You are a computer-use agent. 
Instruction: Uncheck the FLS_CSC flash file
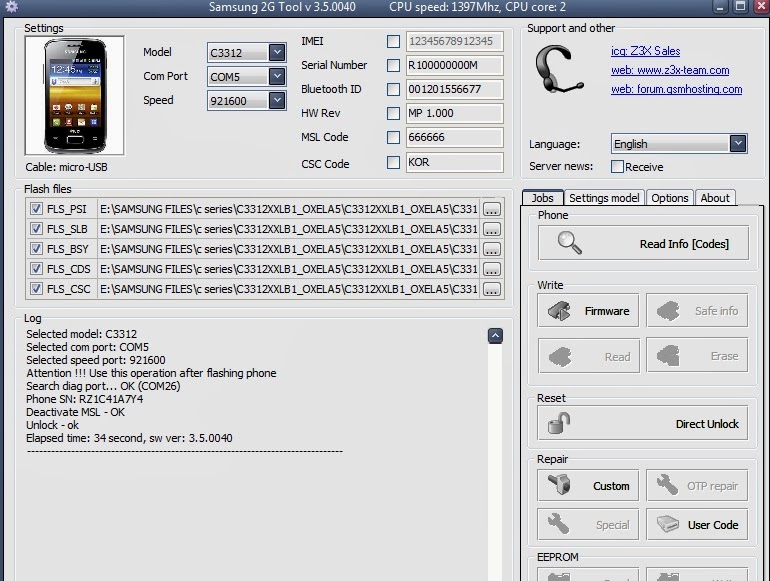click(x=36, y=288)
